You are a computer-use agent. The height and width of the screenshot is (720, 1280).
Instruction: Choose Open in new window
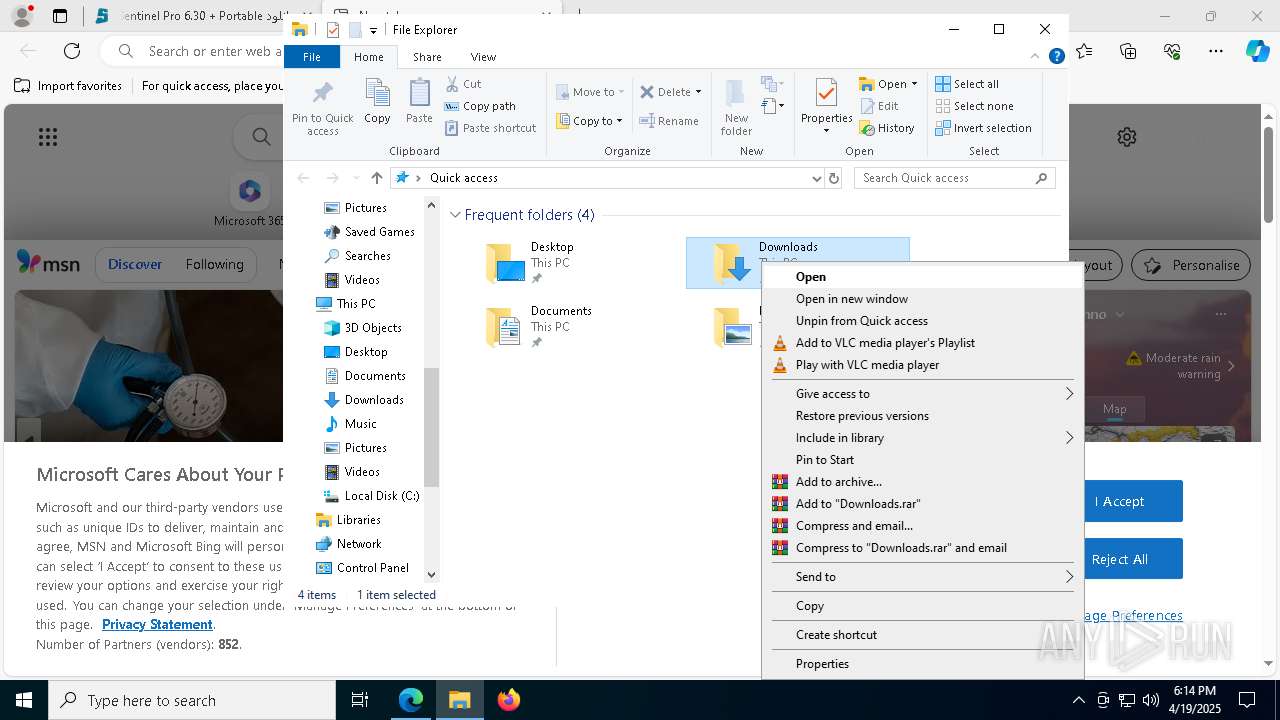coord(922,299)
